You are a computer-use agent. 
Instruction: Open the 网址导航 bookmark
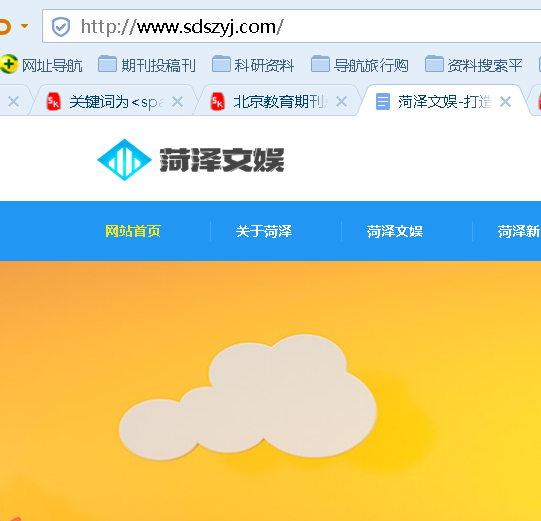pyautogui.click(x=41, y=65)
